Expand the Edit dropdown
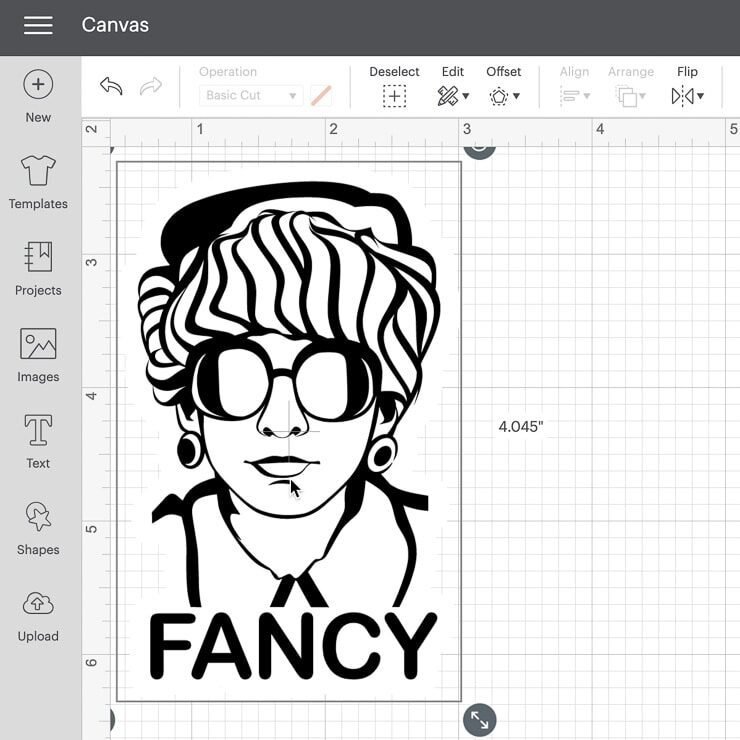 pyautogui.click(x=453, y=96)
